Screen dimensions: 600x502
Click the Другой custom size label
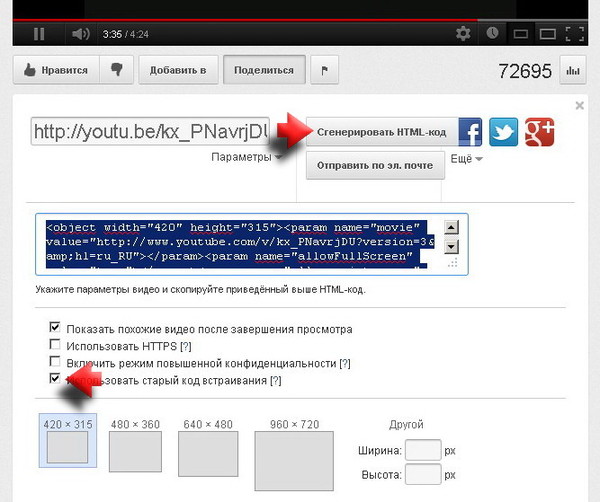click(x=406, y=424)
